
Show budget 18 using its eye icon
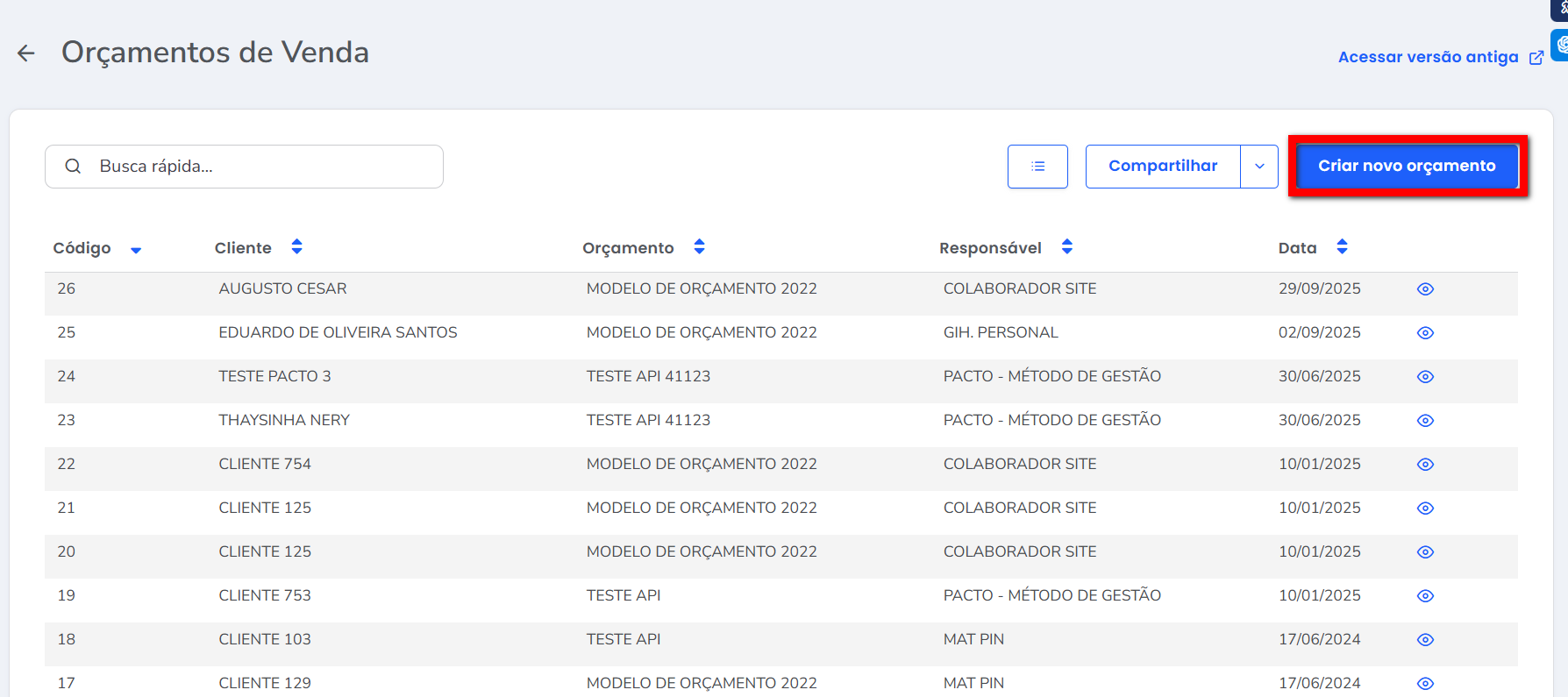1425,640
